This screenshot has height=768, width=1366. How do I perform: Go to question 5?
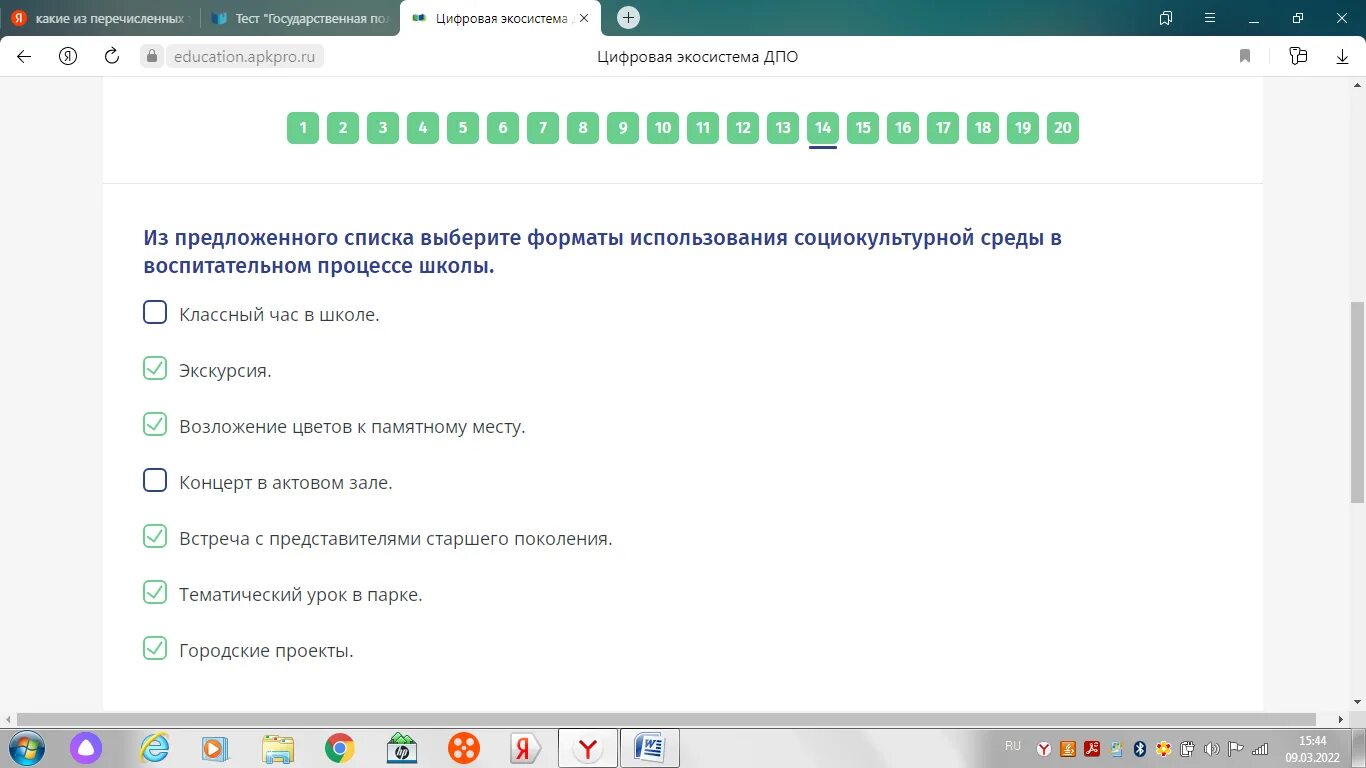point(463,128)
